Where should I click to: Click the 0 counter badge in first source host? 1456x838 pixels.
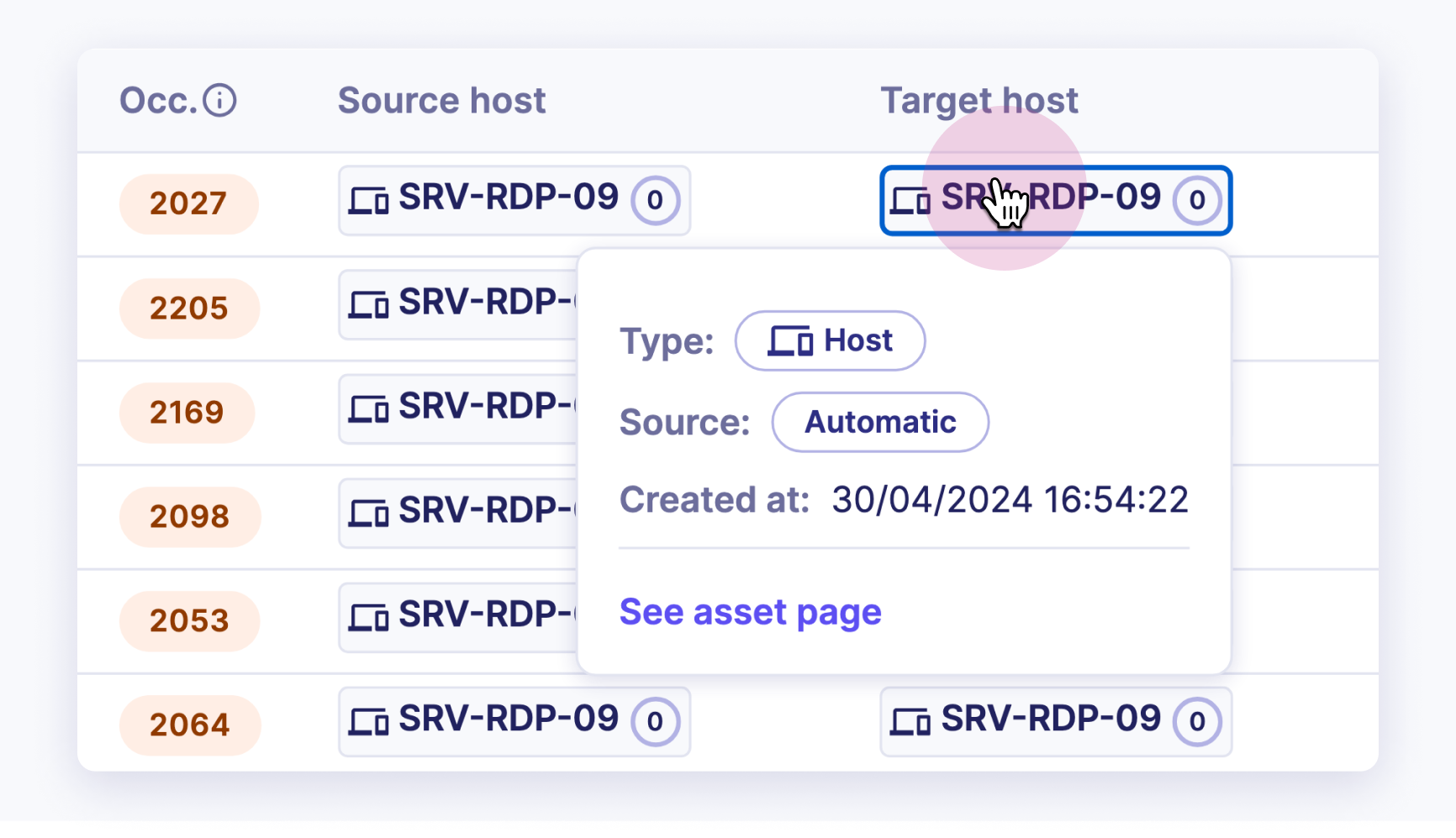click(x=655, y=201)
